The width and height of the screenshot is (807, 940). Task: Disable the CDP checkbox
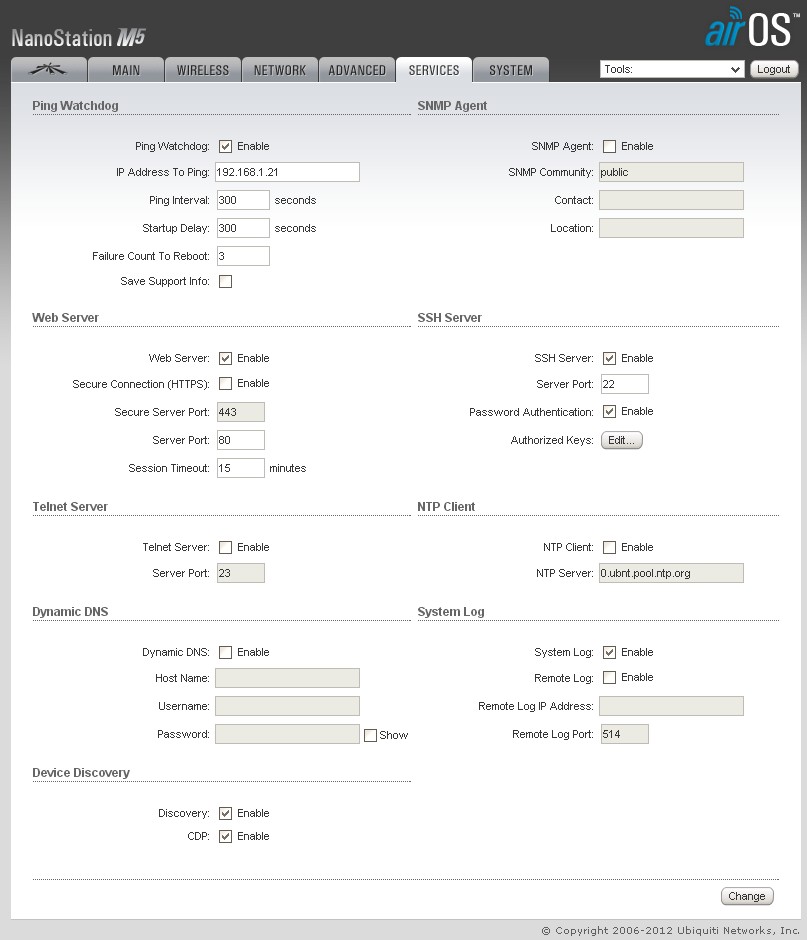point(225,836)
